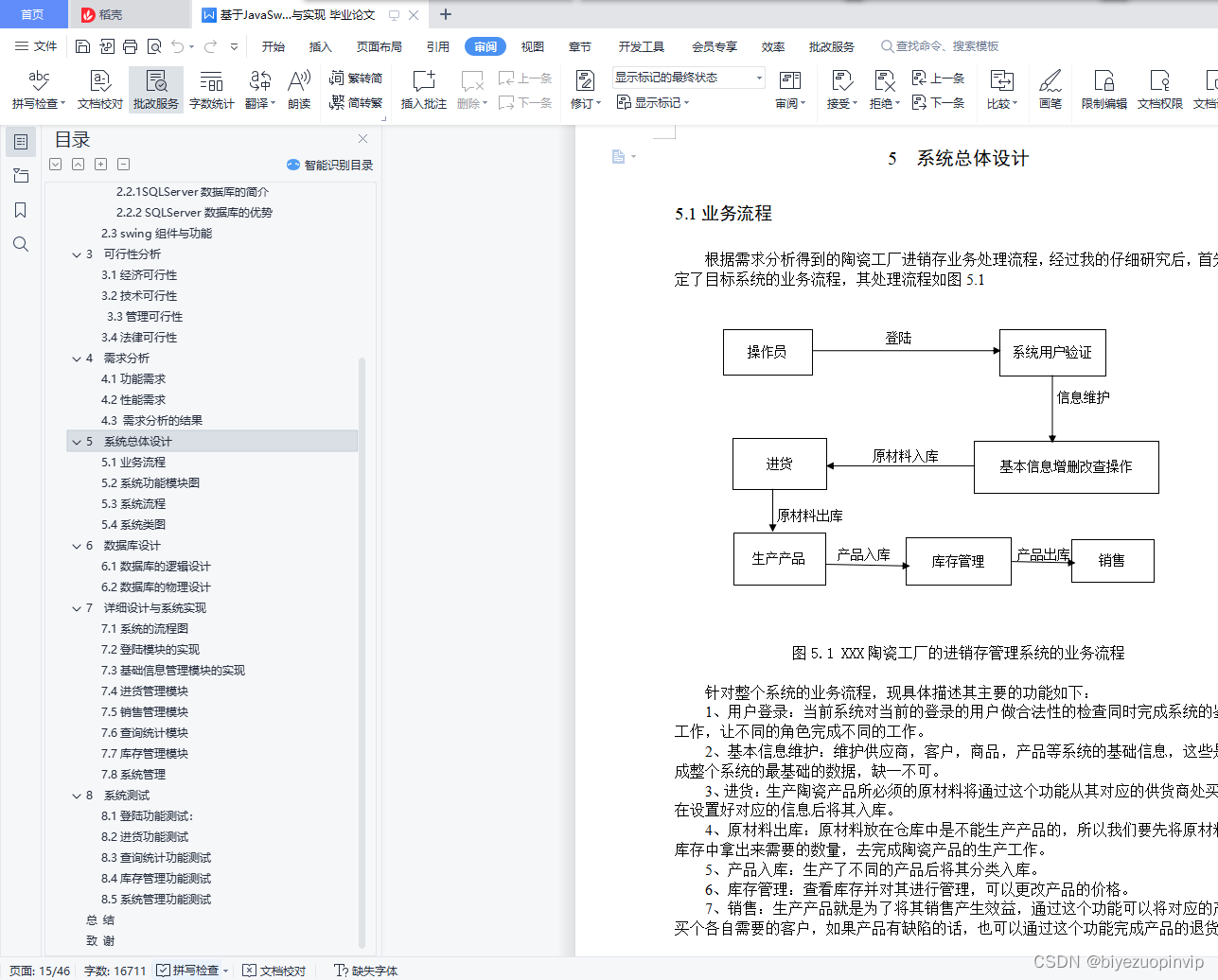1218x980 pixels.
Task: Jump to 7.2 登陆模块的实现 in outline
Action: pos(150,650)
